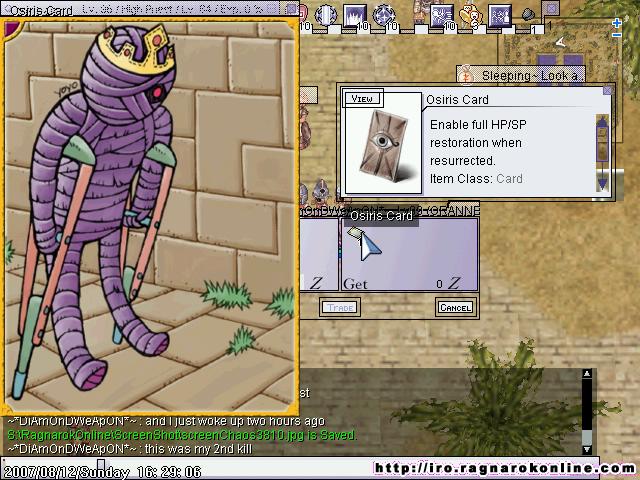Click the View button on the Osiris Card item window

362,98
